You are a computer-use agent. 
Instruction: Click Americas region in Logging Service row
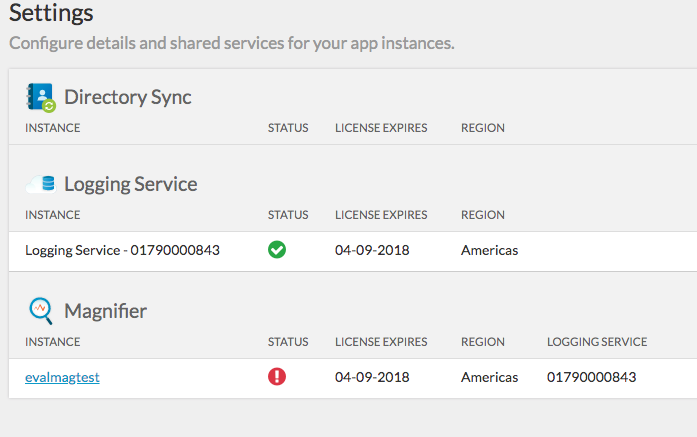tap(489, 250)
